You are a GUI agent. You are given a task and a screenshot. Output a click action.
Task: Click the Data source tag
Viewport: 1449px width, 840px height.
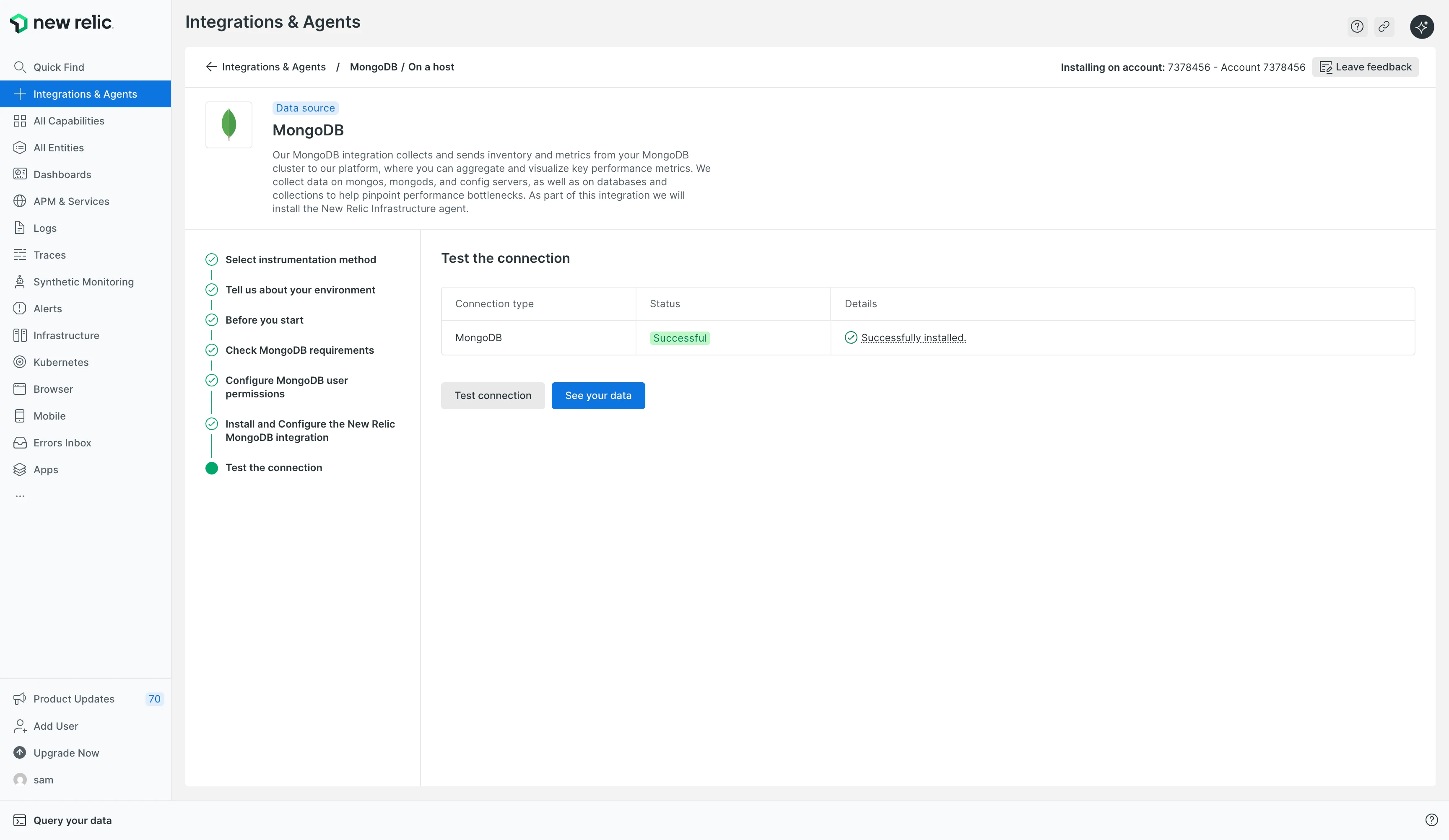(305, 108)
